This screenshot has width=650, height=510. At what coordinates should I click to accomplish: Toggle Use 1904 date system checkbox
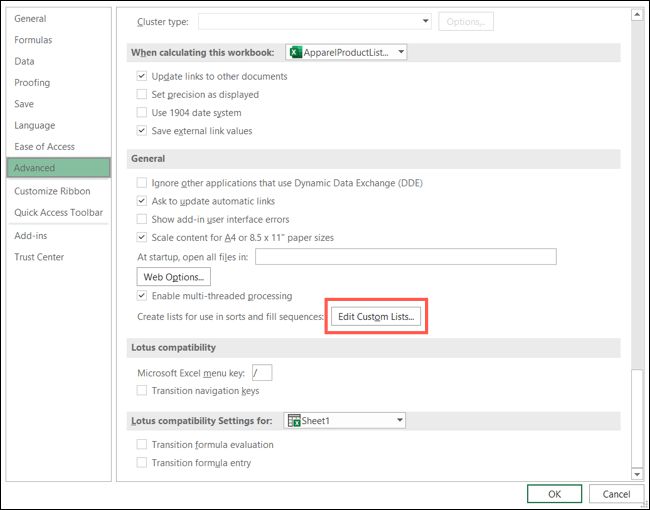tap(142, 113)
